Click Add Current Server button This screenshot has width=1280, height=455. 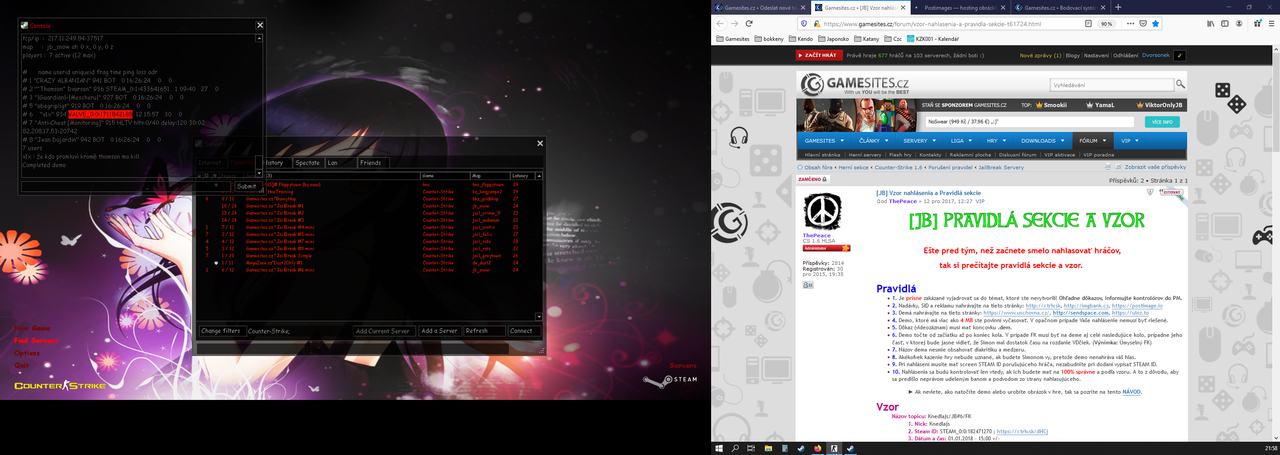coord(383,331)
